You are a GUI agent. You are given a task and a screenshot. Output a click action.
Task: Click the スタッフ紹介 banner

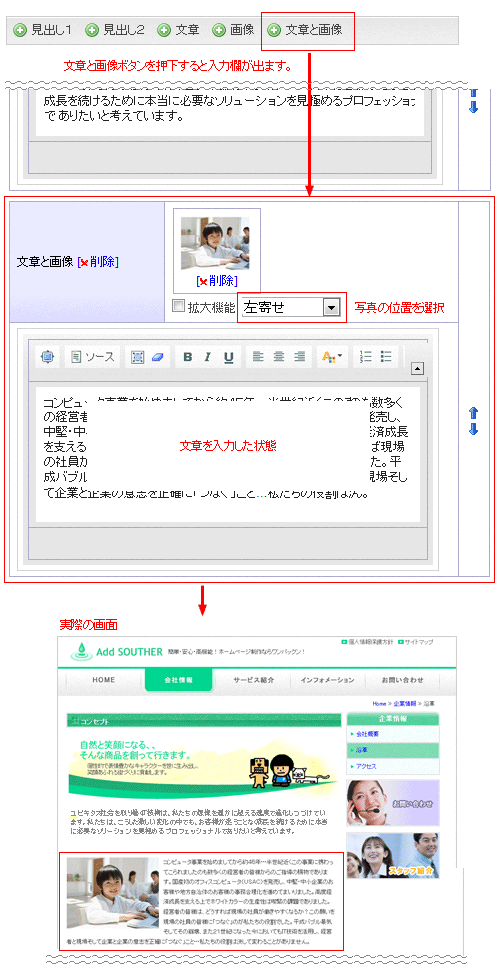pyautogui.click(x=392, y=856)
